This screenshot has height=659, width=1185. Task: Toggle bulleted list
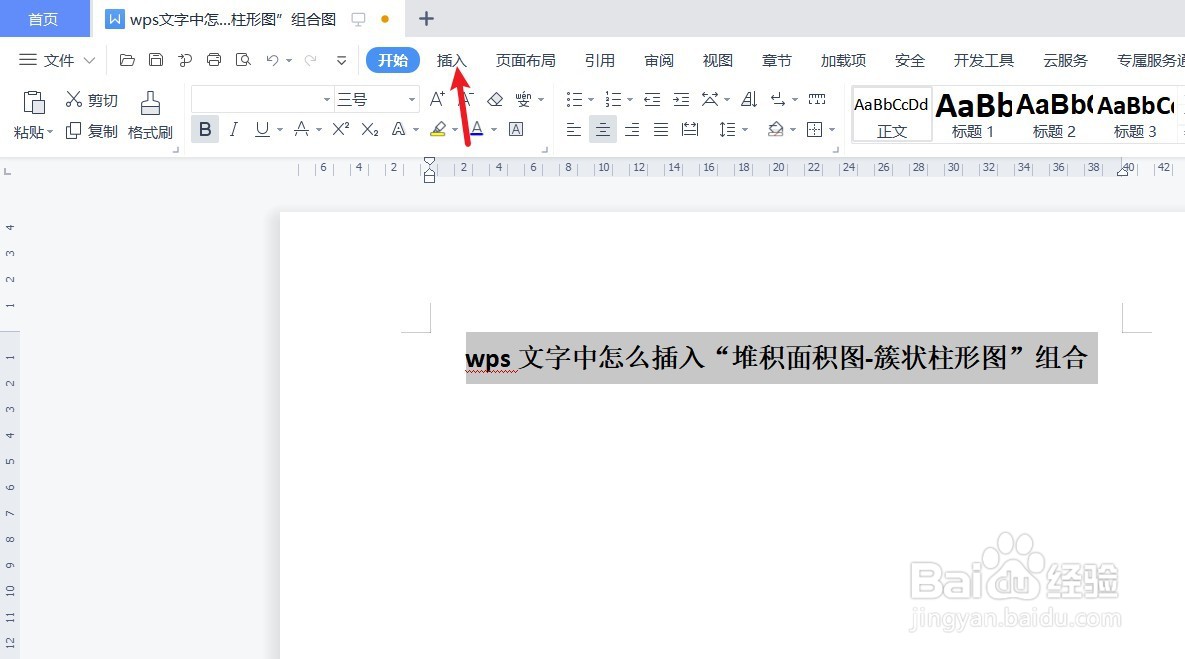574,99
